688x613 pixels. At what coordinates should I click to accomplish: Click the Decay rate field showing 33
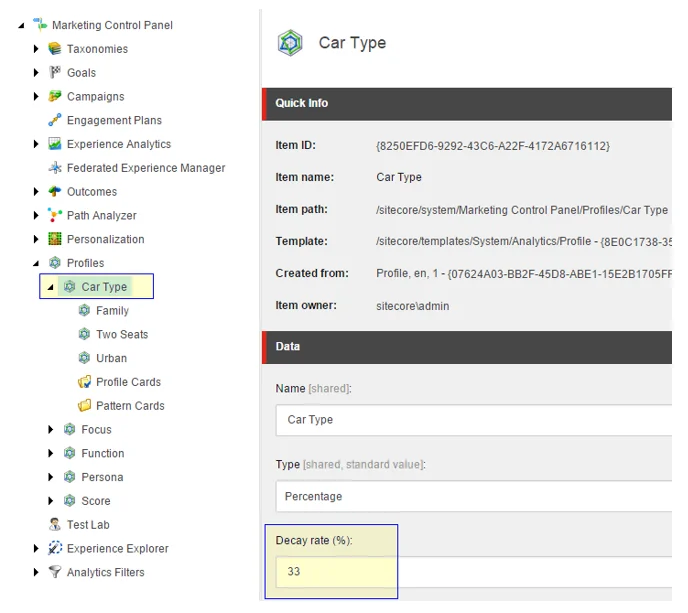(x=474, y=572)
